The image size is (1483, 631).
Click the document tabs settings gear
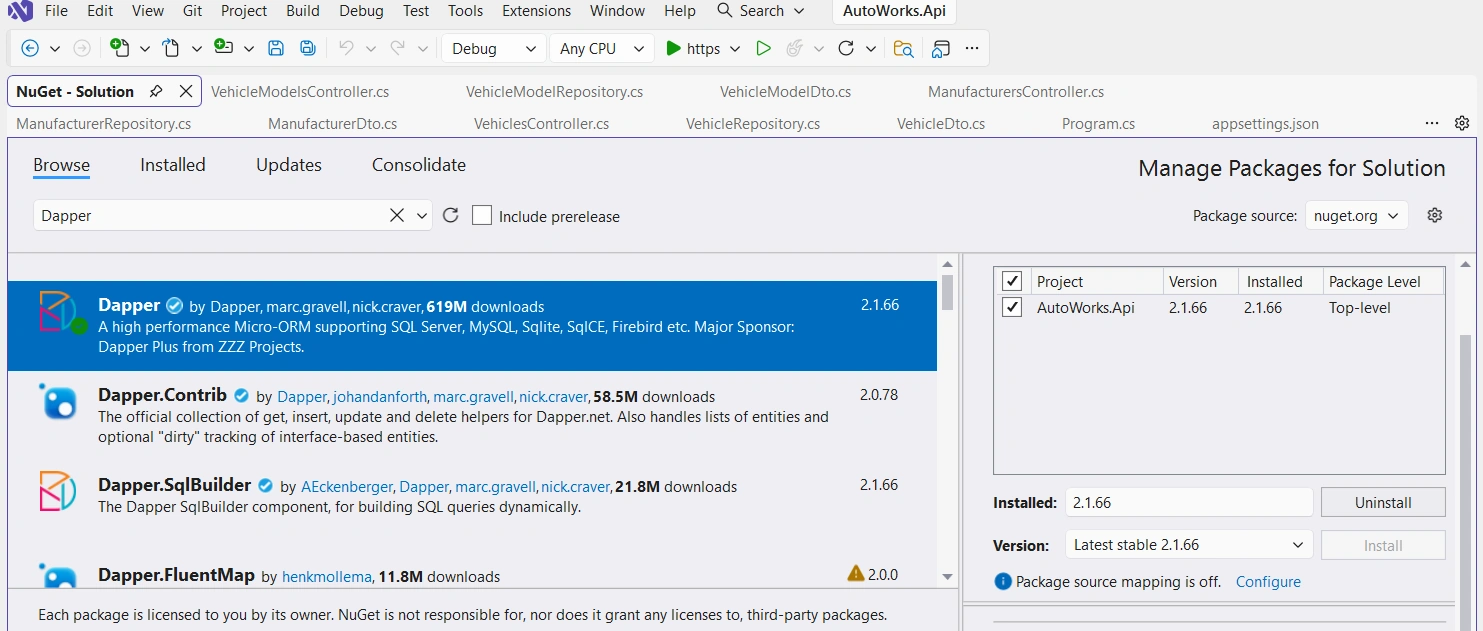1462,123
